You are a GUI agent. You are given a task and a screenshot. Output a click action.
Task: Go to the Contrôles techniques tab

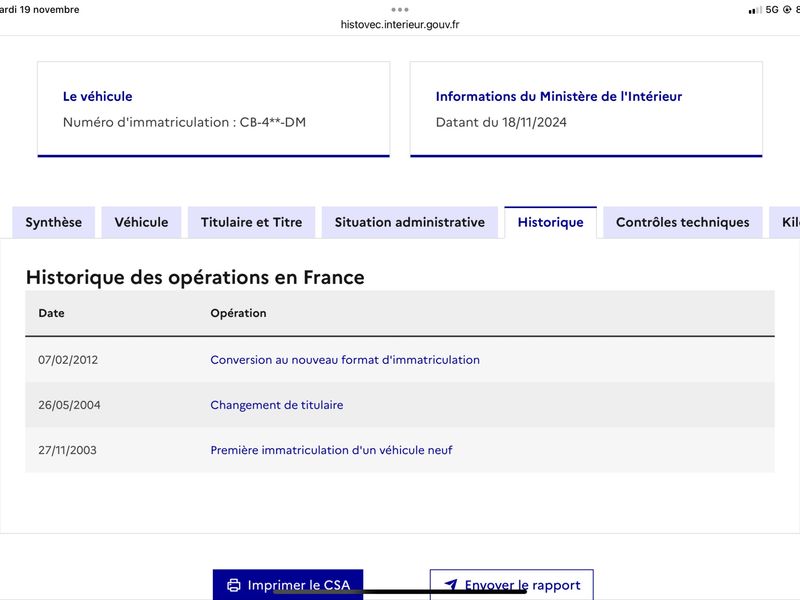pos(683,222)
